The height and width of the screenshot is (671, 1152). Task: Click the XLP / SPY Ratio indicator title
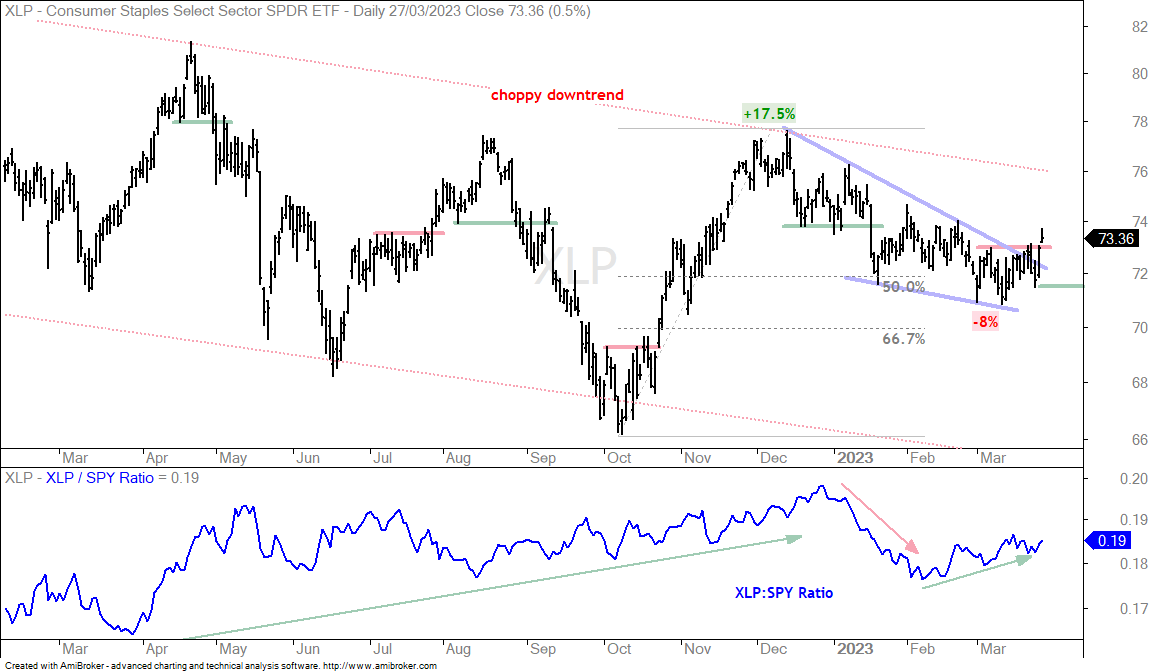(100, 478)
